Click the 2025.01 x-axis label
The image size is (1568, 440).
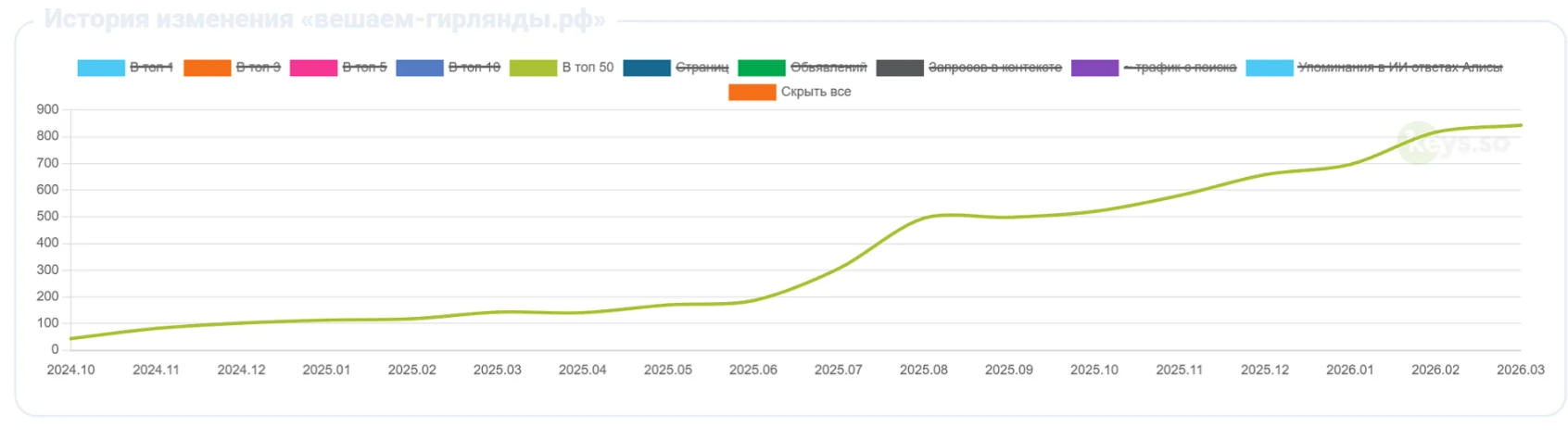[326, 370]
